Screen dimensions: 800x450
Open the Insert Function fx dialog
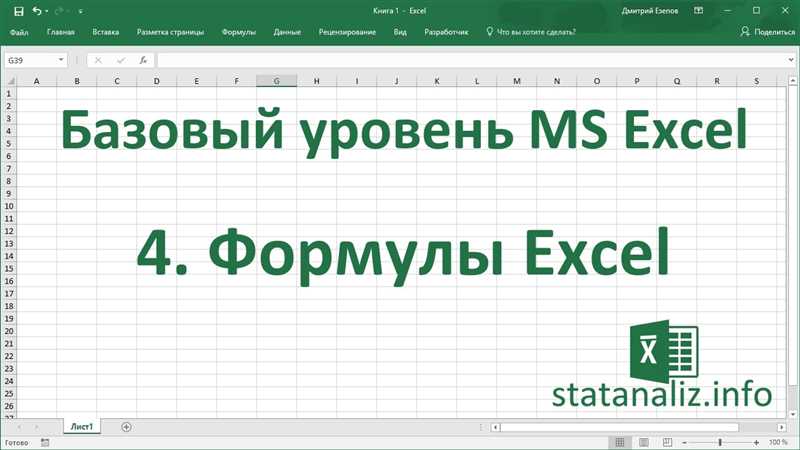(143, 60)
